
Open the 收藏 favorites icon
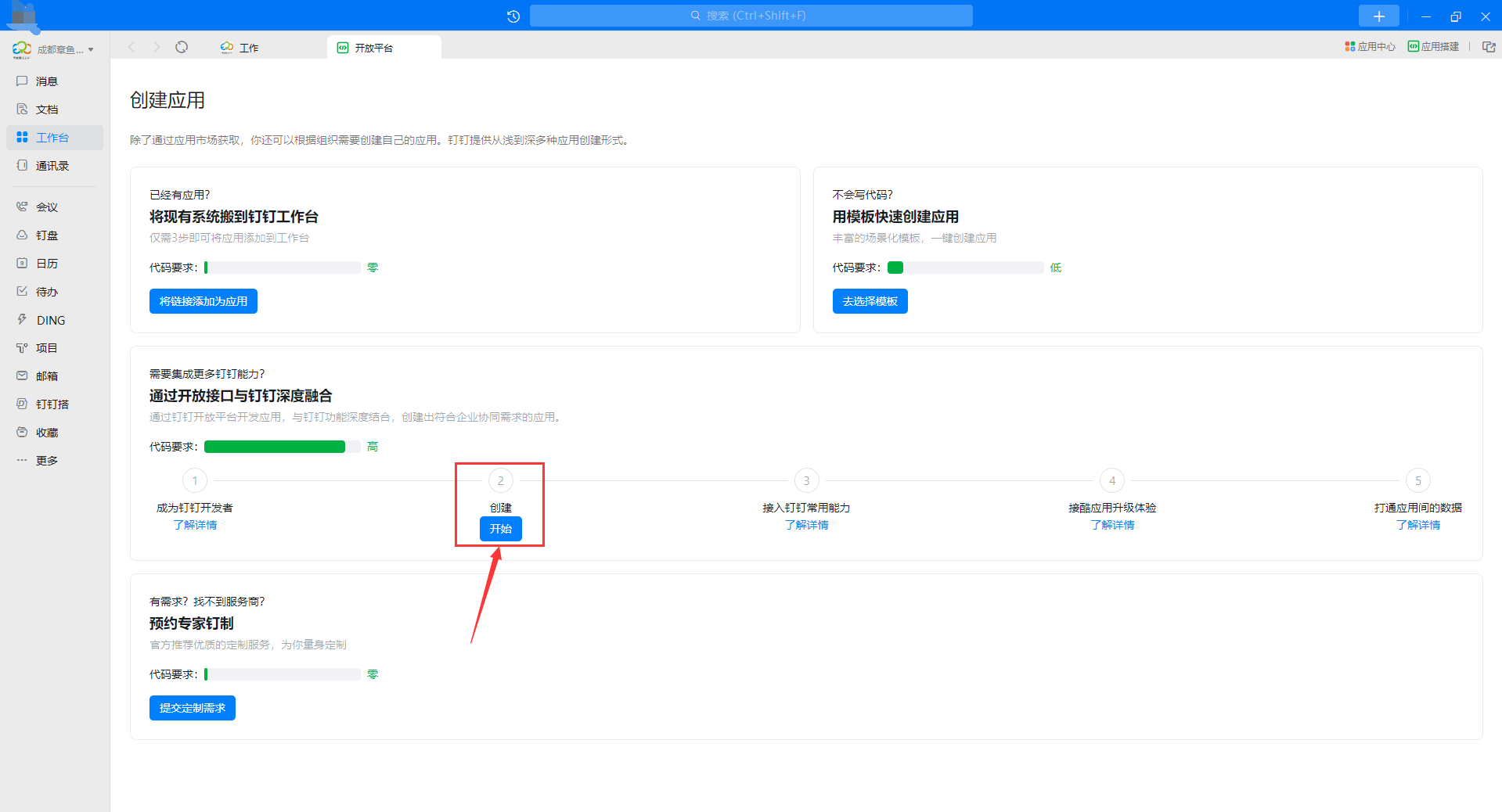[x=22, y=432]
